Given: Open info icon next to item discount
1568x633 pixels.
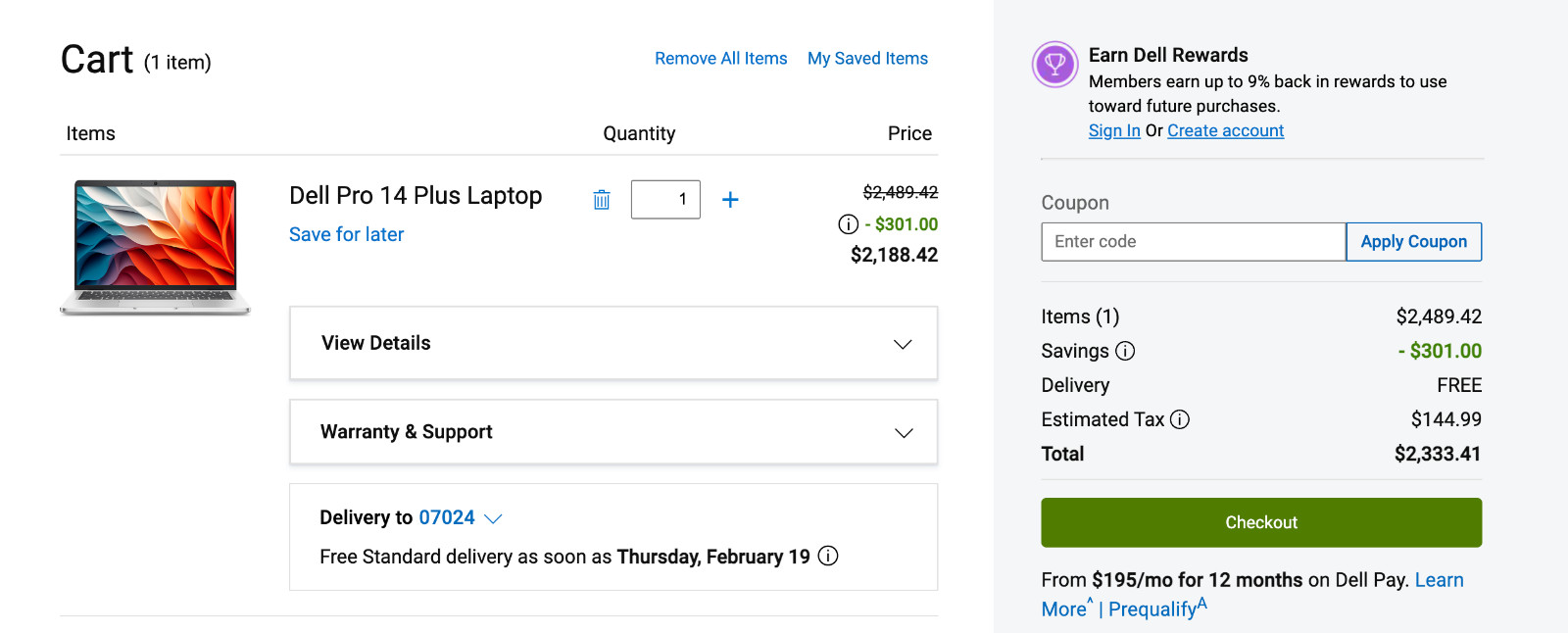Looking at the screenshot, I should [x=849, y=224].
